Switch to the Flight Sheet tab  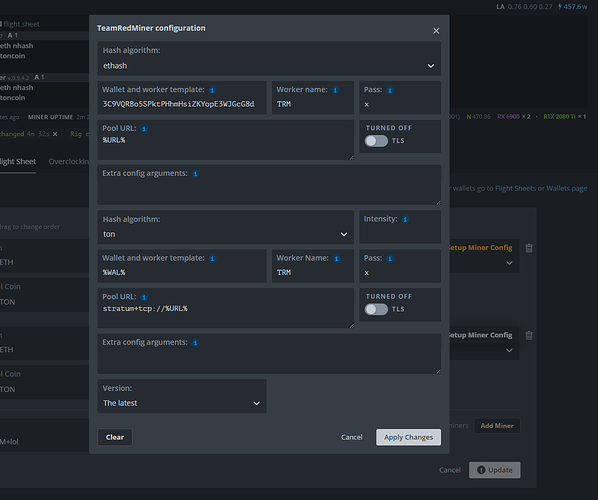(x=18, y=162)
